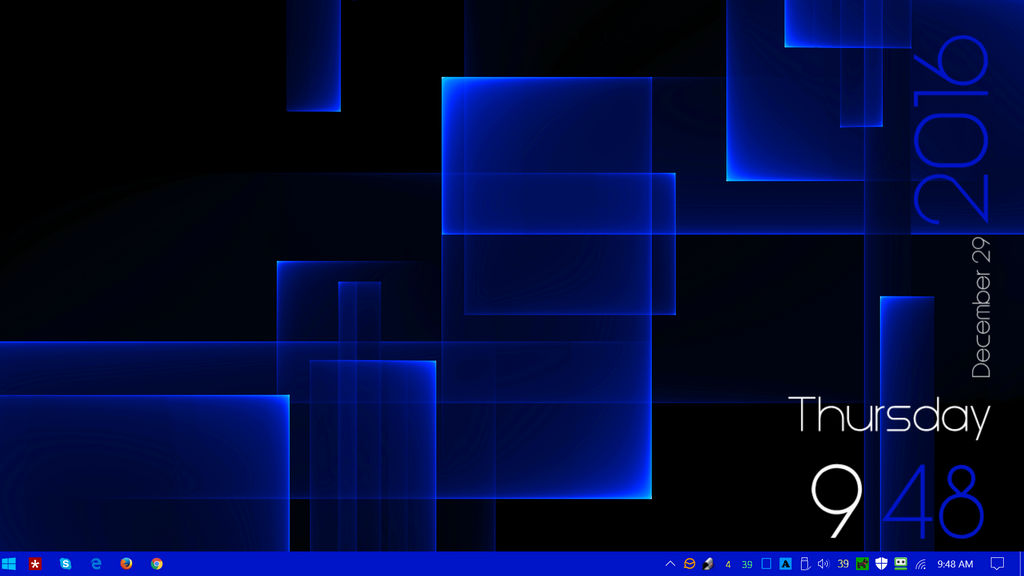Open Google Chrome
Screen dimensions: 1024x576
click(156, 563)
